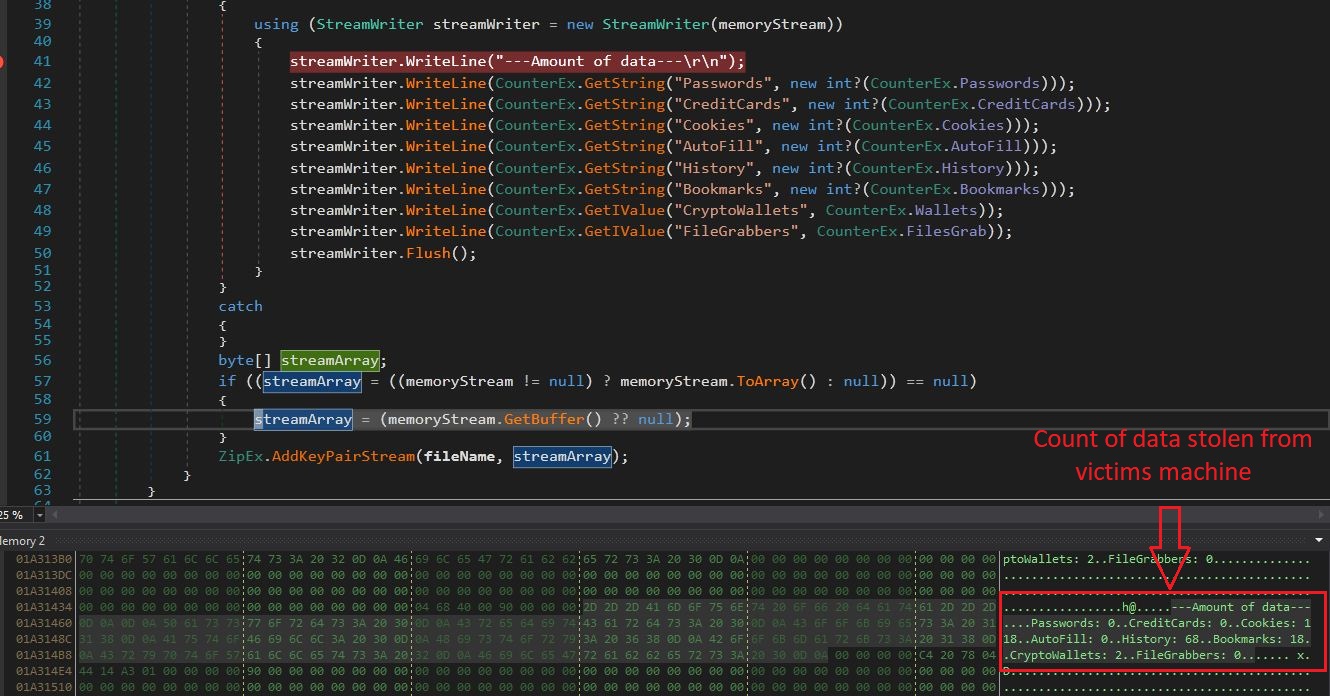Viewport: 1330px width, 696px height.
Task: Select memory address 01A313B0 row
Action: (44, 559)
